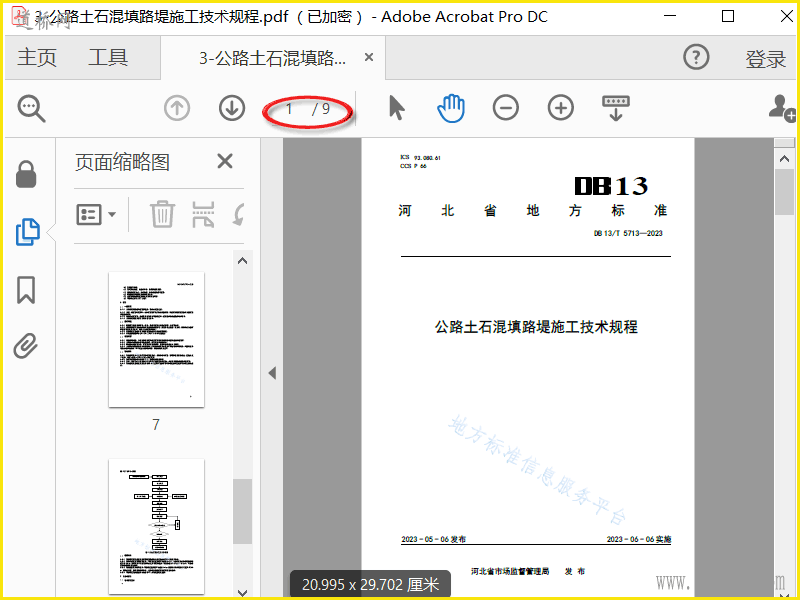This screenshot has width=800, height=600.
Task: Activate the hand pan tool
Action: [x=451, y=108]
